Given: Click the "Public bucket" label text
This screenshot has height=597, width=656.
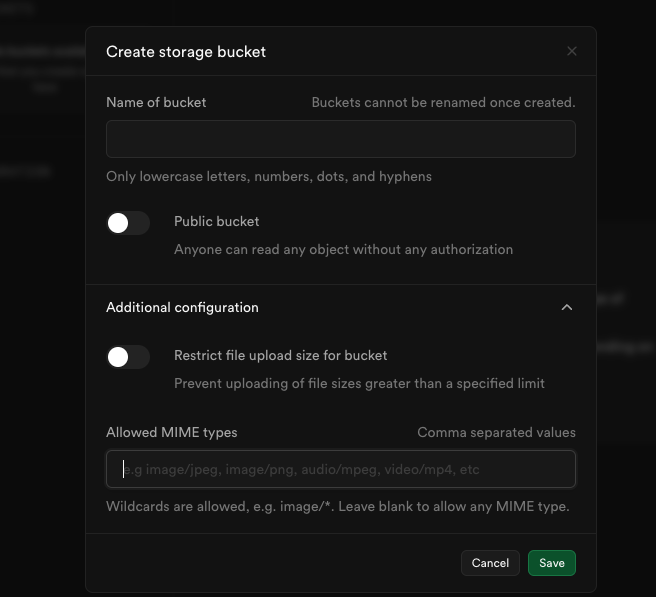Looking at the screenshot, I should click(216, 221).
